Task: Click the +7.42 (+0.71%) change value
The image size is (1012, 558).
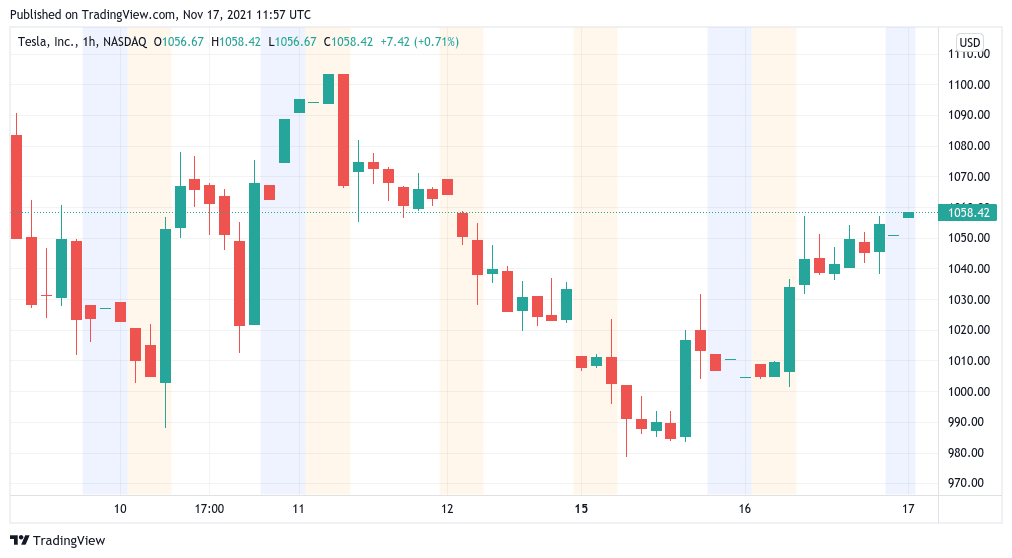Action: 416,42
